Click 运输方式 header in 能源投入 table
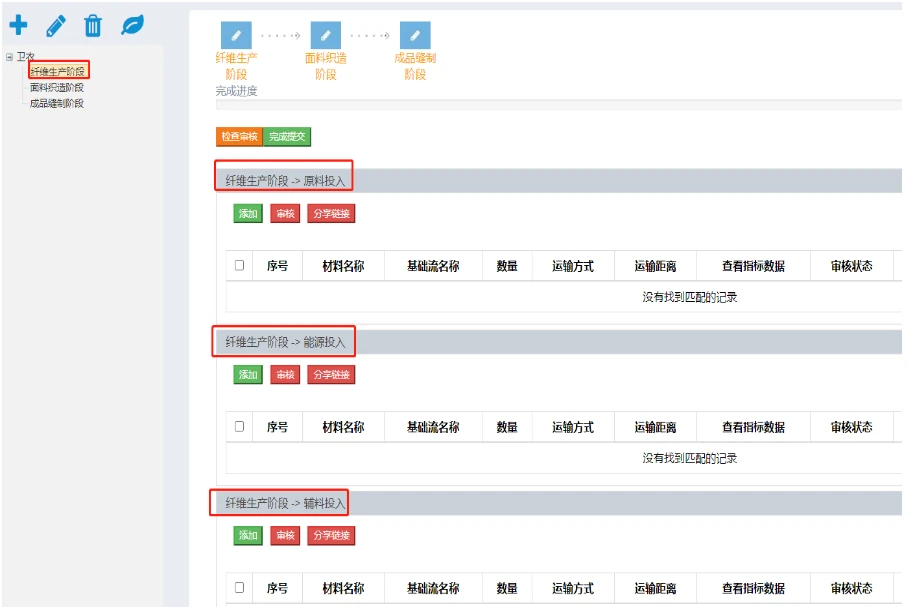This screenshot has width=909, height=607. click(573, 427)
